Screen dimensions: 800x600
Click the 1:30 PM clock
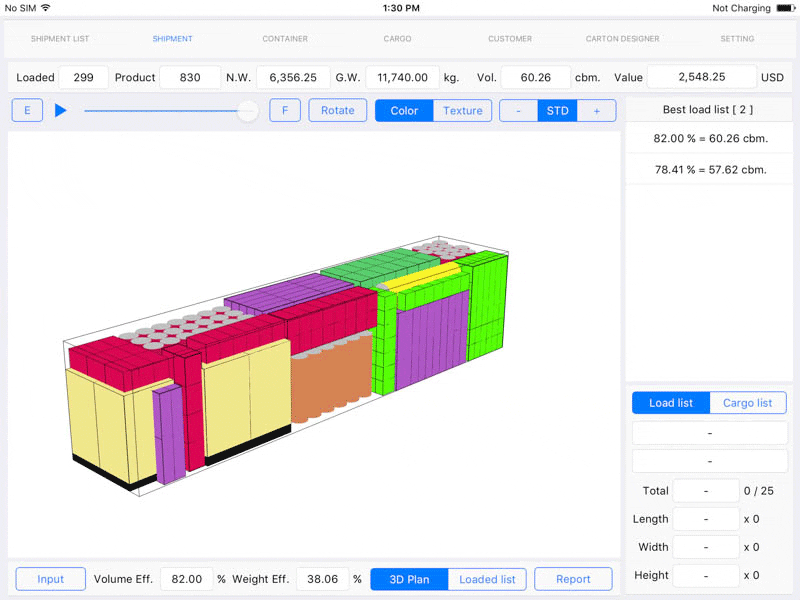[x=401, y=8]
